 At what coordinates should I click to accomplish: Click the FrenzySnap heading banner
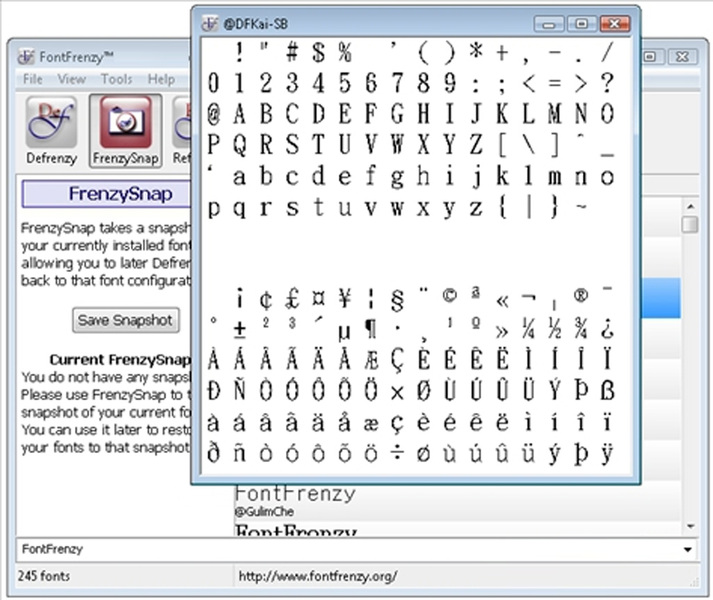click(x=107, y=194)
